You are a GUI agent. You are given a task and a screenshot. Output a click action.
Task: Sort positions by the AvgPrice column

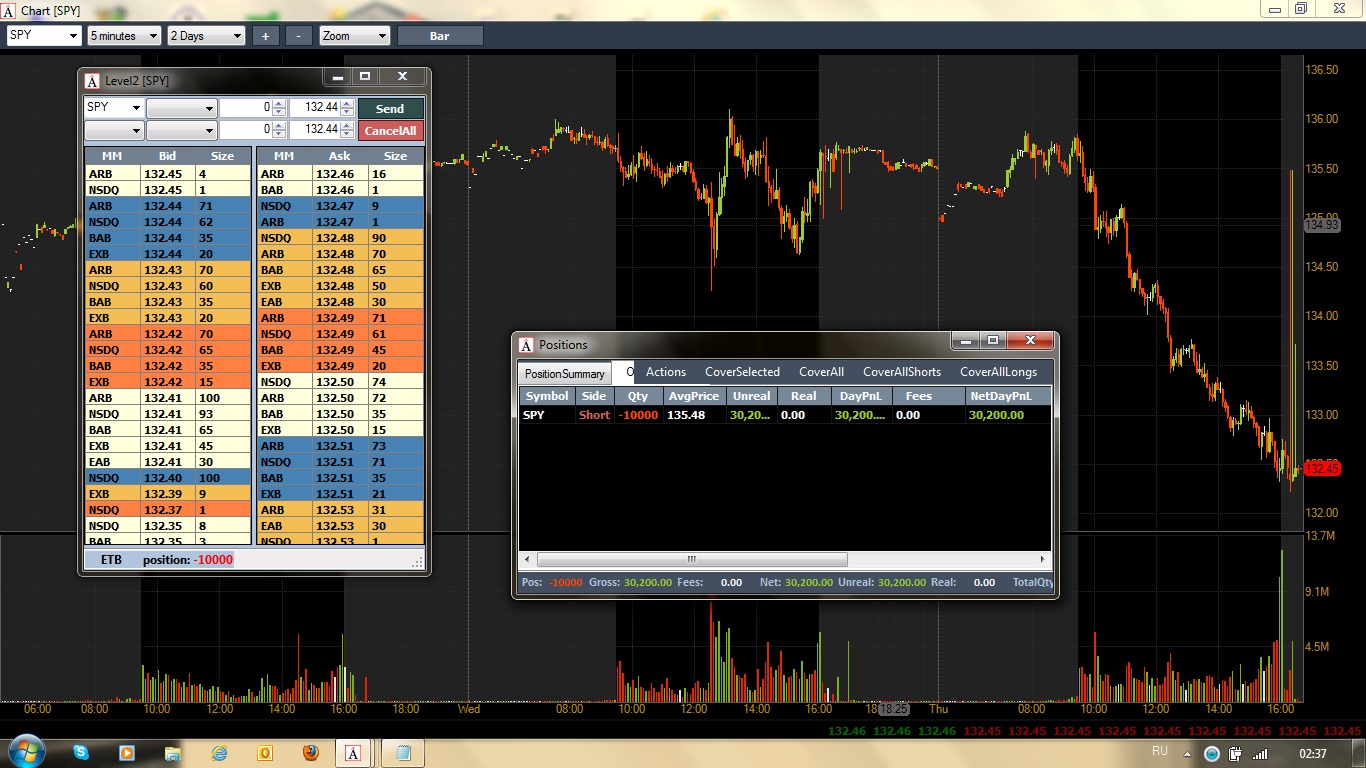coord(694,396)
